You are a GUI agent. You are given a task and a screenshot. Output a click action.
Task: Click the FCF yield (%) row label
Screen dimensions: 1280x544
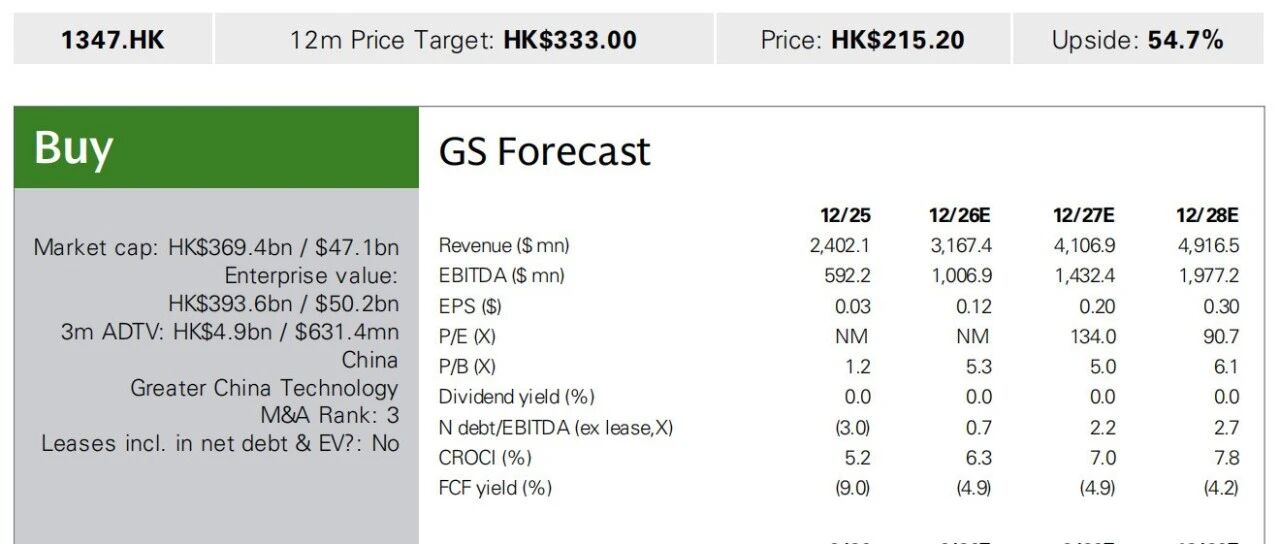tap(495, 488)
